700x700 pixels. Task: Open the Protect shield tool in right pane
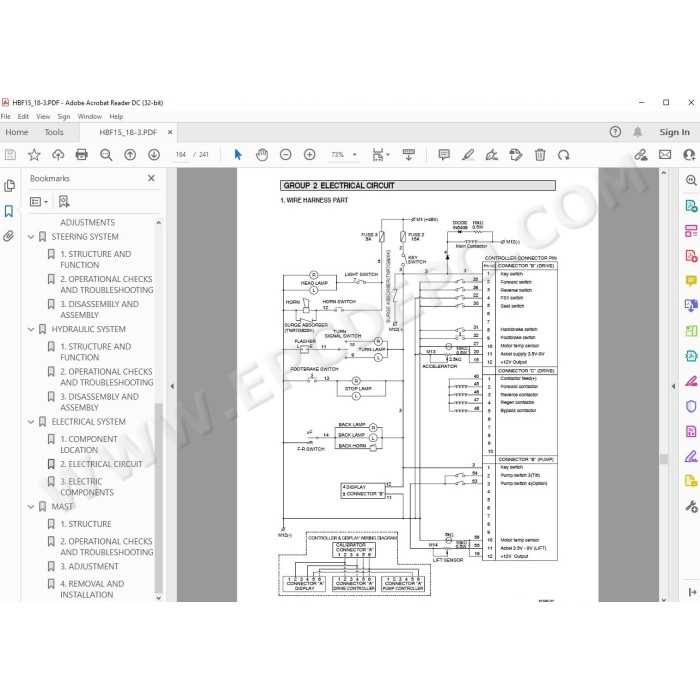pos(691,406)
